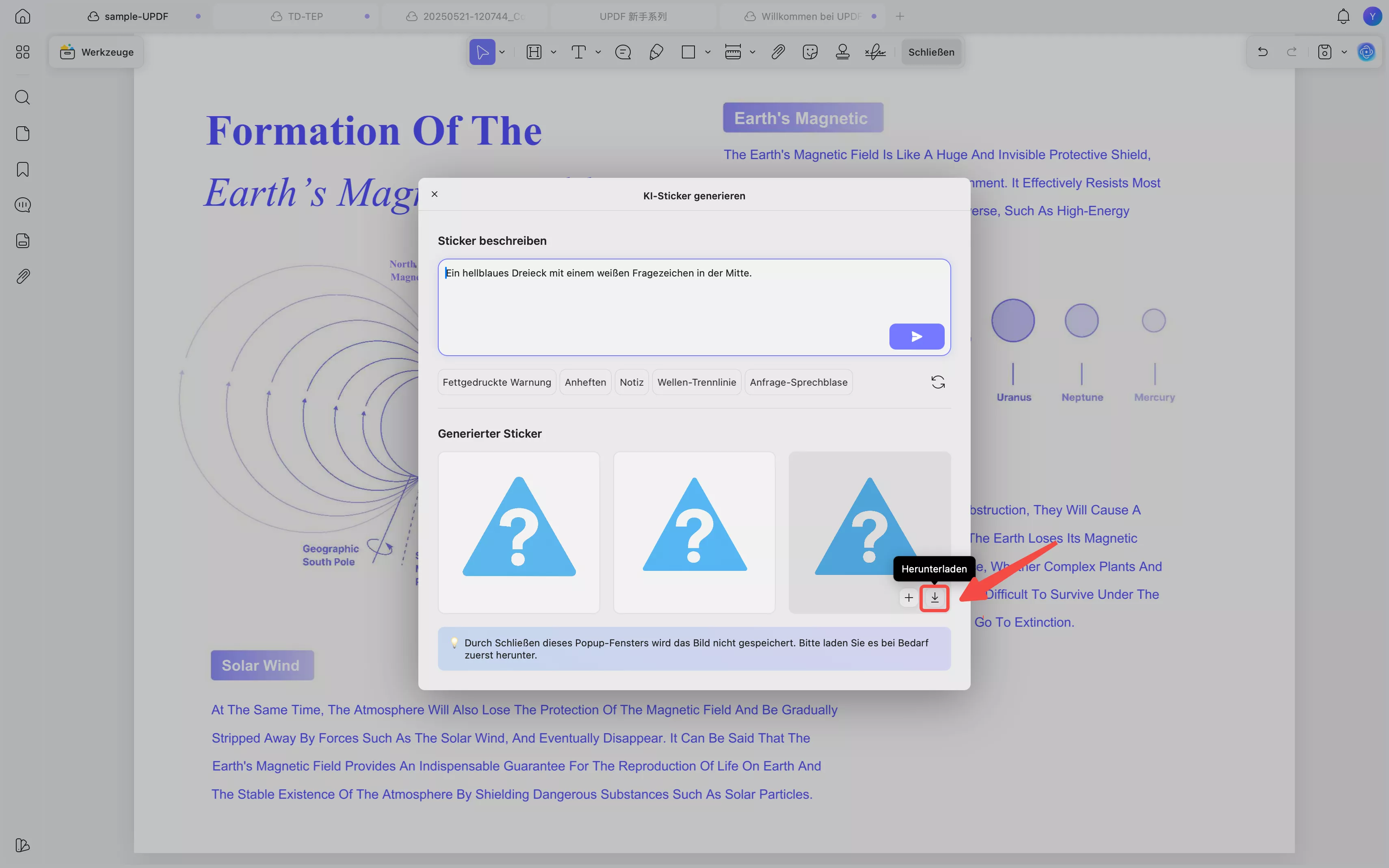Open the search panel in sidebar

point(22,97)
